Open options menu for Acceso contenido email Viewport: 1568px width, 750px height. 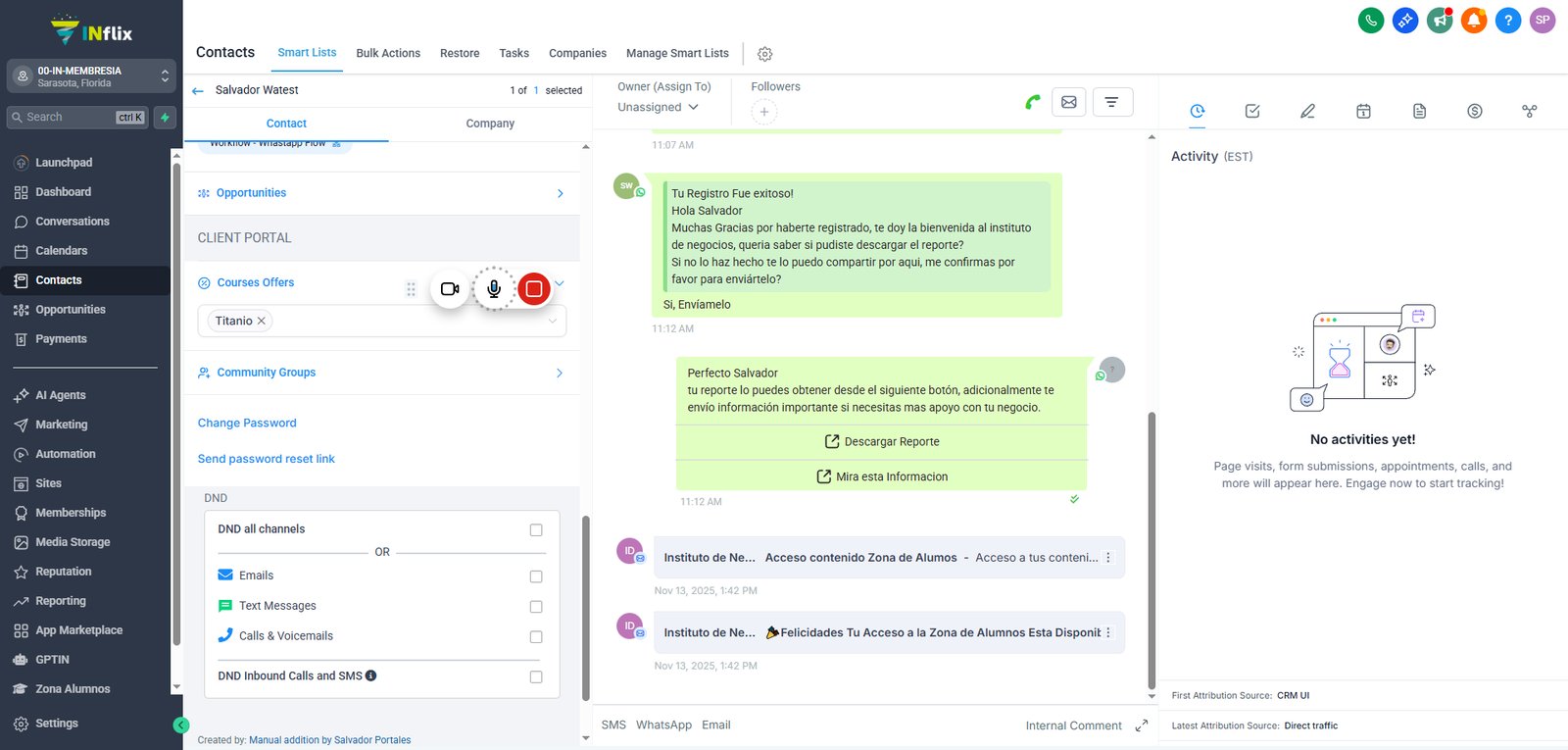pos(1108,558)
